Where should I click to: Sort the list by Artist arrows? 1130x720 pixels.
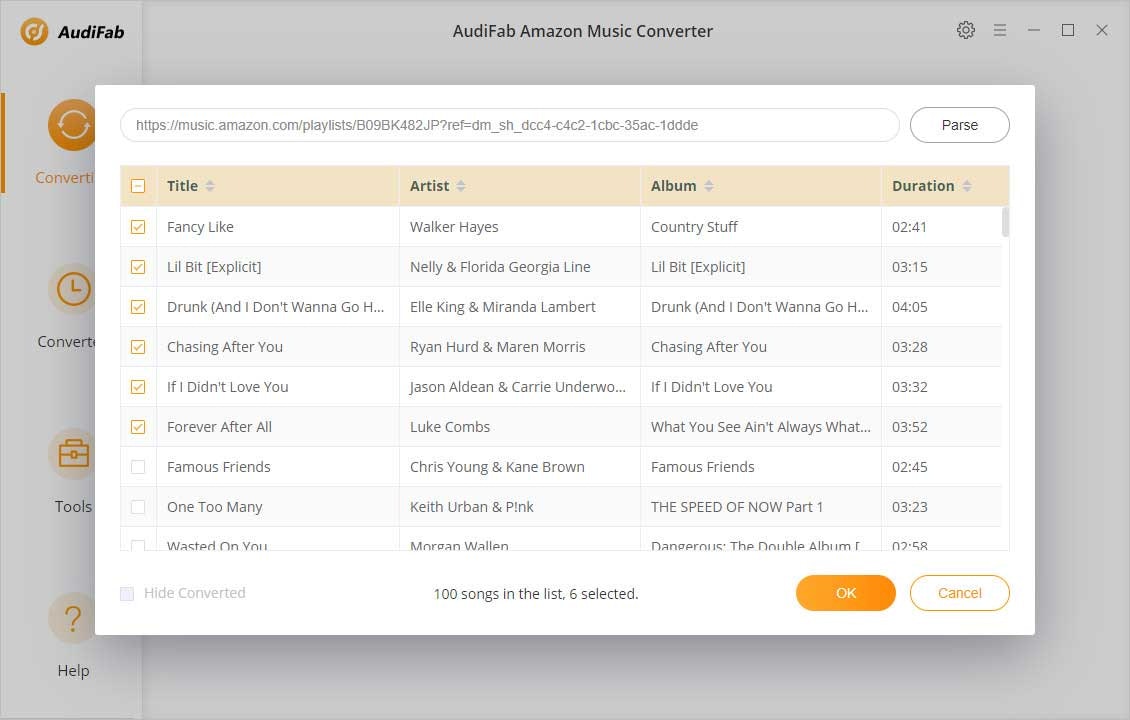(x=461, y=186)
